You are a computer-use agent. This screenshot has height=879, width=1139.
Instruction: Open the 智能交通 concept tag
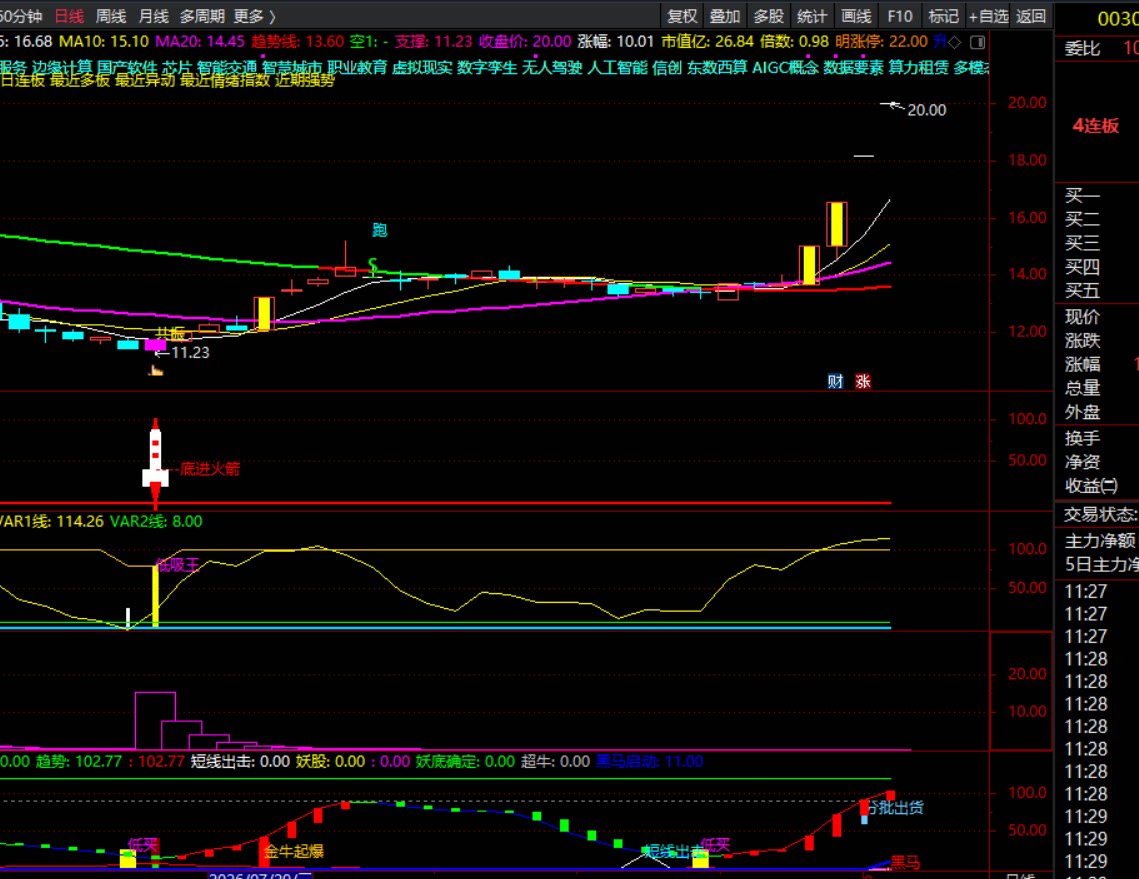click(227, 68)
